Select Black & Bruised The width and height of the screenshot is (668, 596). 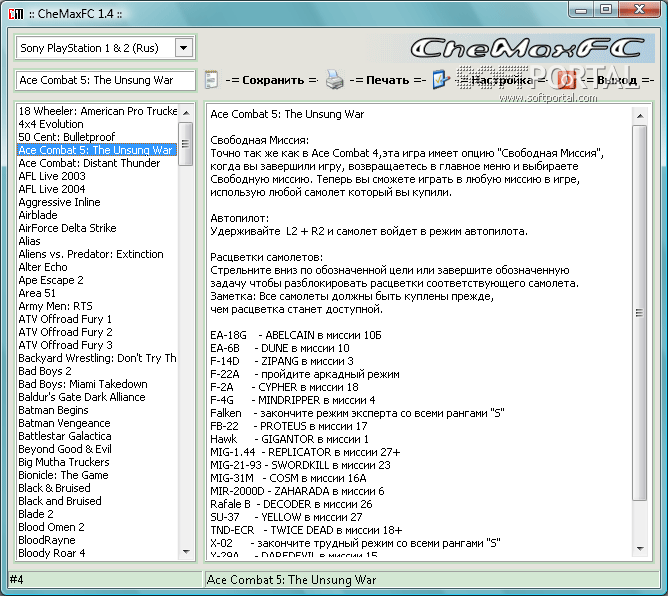(97, 488)
